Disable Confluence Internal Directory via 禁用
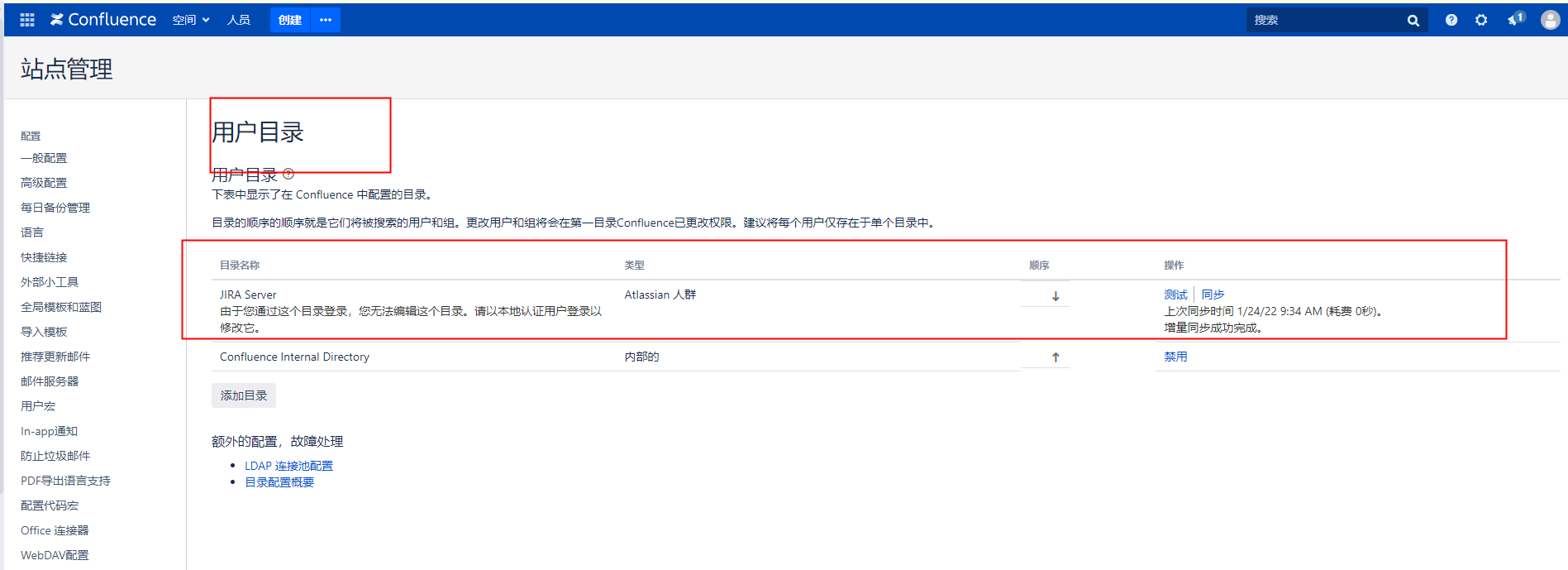Viewport: 1568px width, 570px height. click(x=1175, y=357)
